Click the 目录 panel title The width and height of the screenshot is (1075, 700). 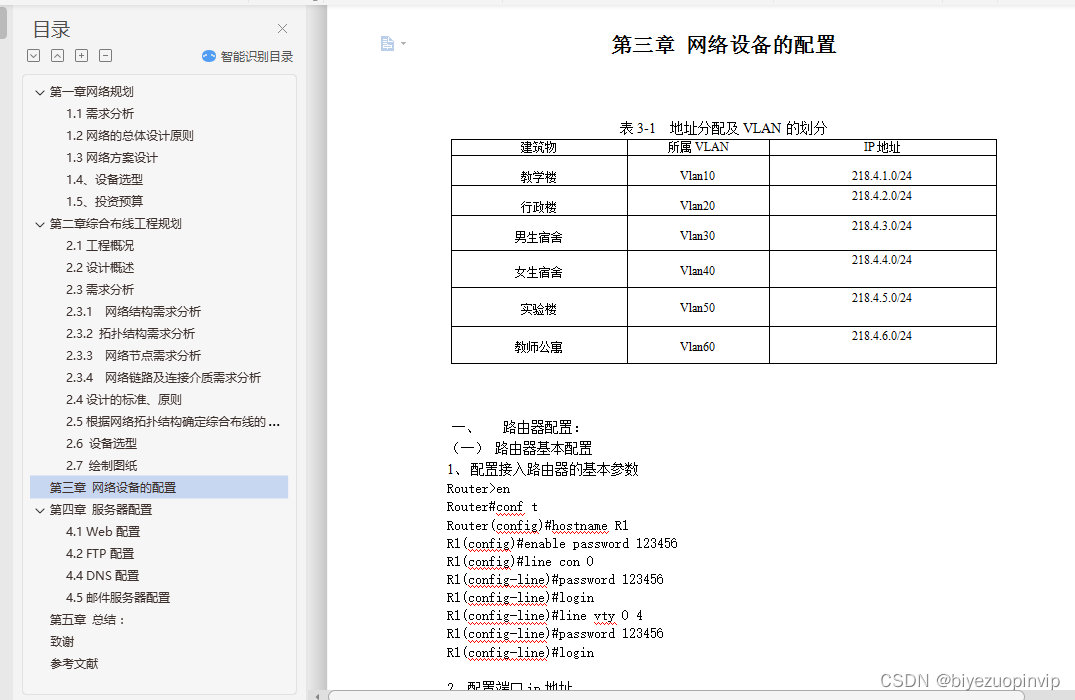[52, 29]
